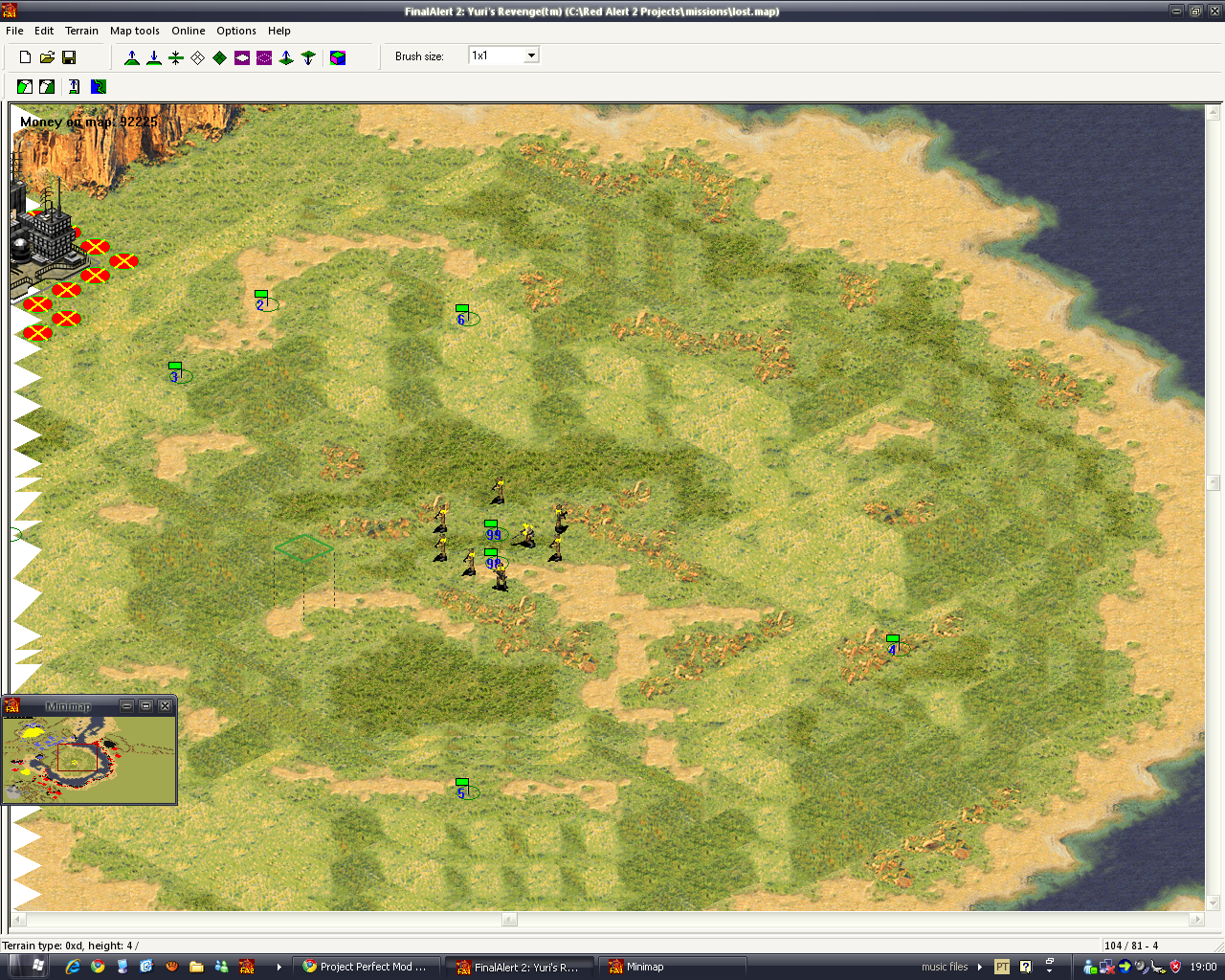Open the Options menu
The height and width of the screenshot is (980, 1225).
pos(236,31)
